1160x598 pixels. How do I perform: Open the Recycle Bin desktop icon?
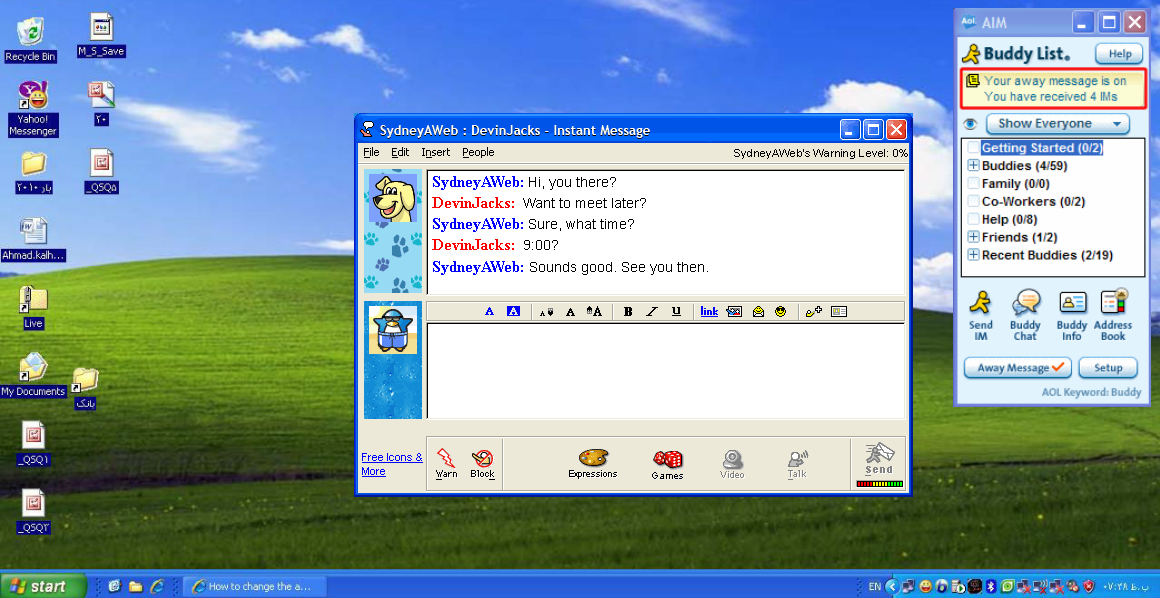pos(30,41)
